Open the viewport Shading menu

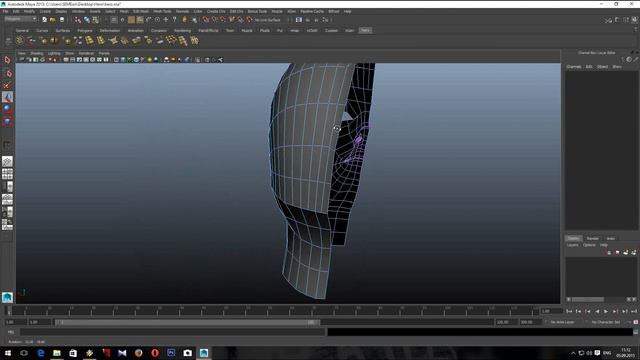pos(37,53)
